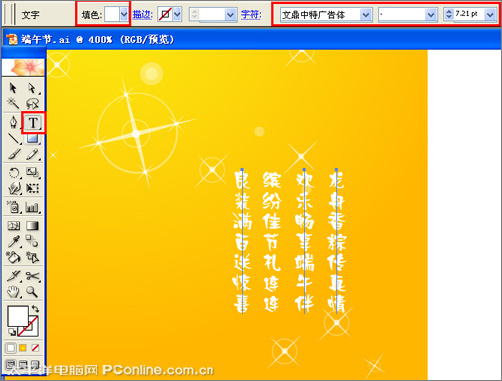Select the Lasso tool
This screenshot has height=381, width=502.
32,104
